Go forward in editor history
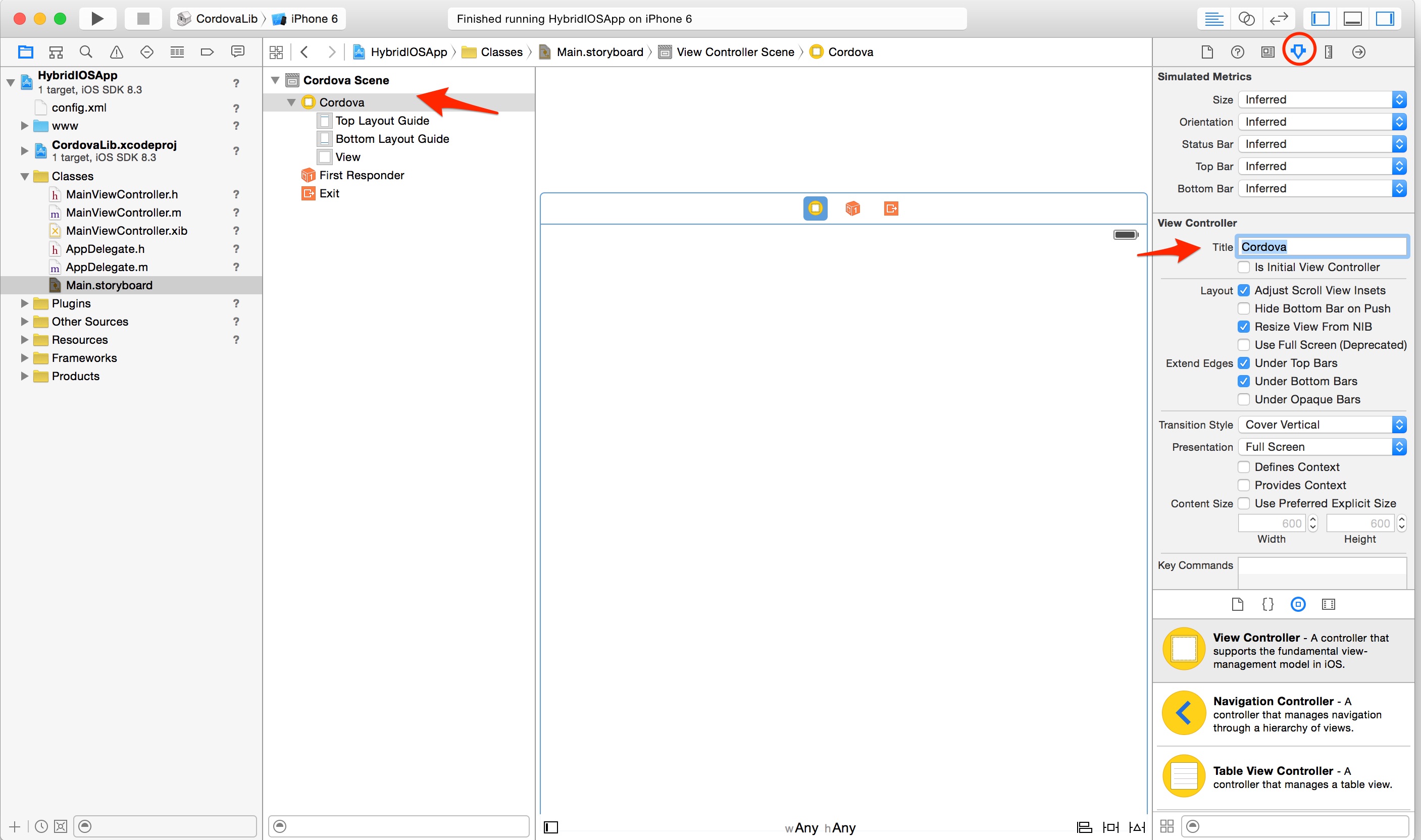 point(332,52)
